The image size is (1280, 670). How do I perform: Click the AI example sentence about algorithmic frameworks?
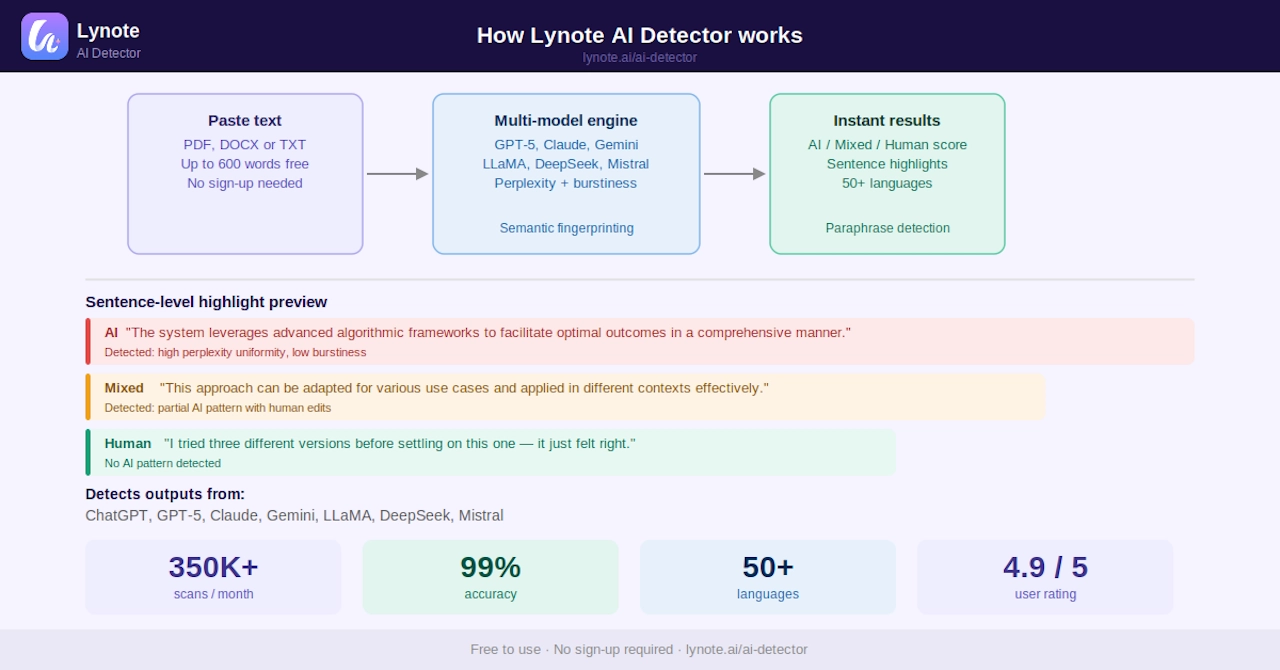(x=488, y=332)
